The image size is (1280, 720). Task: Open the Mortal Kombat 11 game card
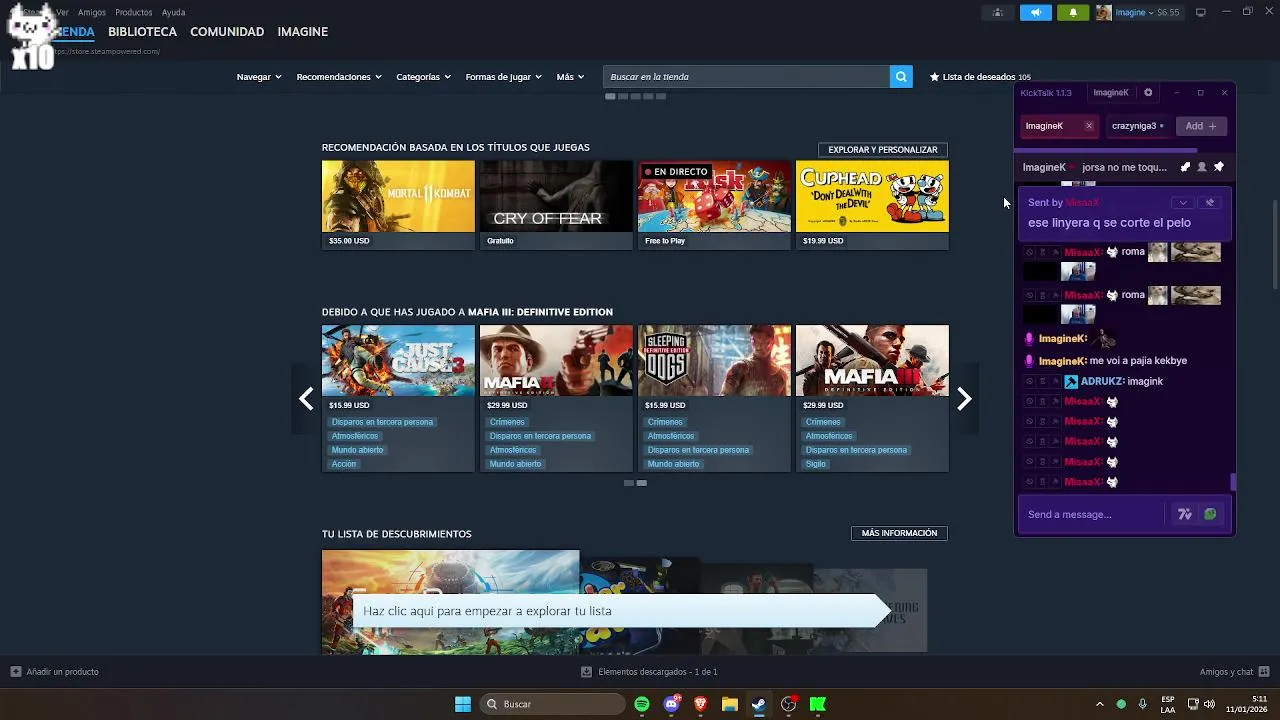[x=398, y=205]
